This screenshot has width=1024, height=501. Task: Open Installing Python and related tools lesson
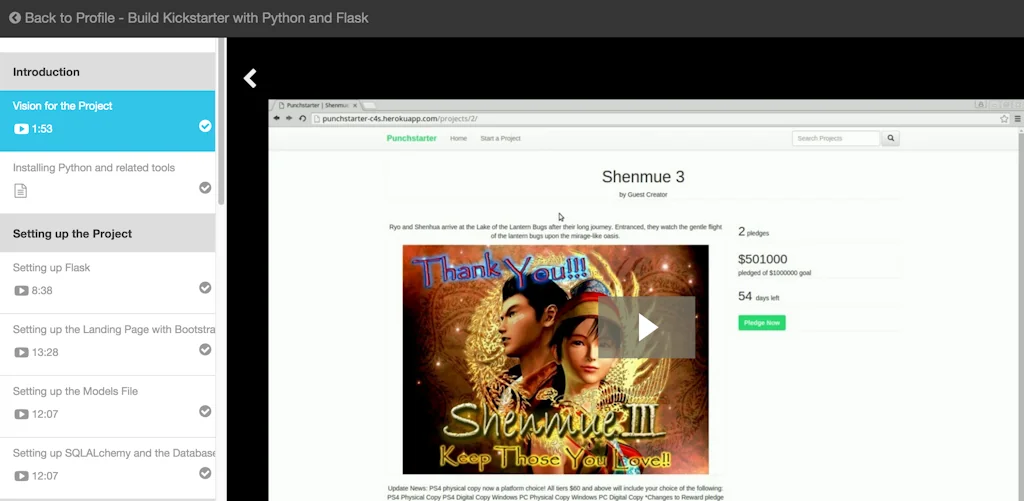pyautogui.click(x=108, y=182)
